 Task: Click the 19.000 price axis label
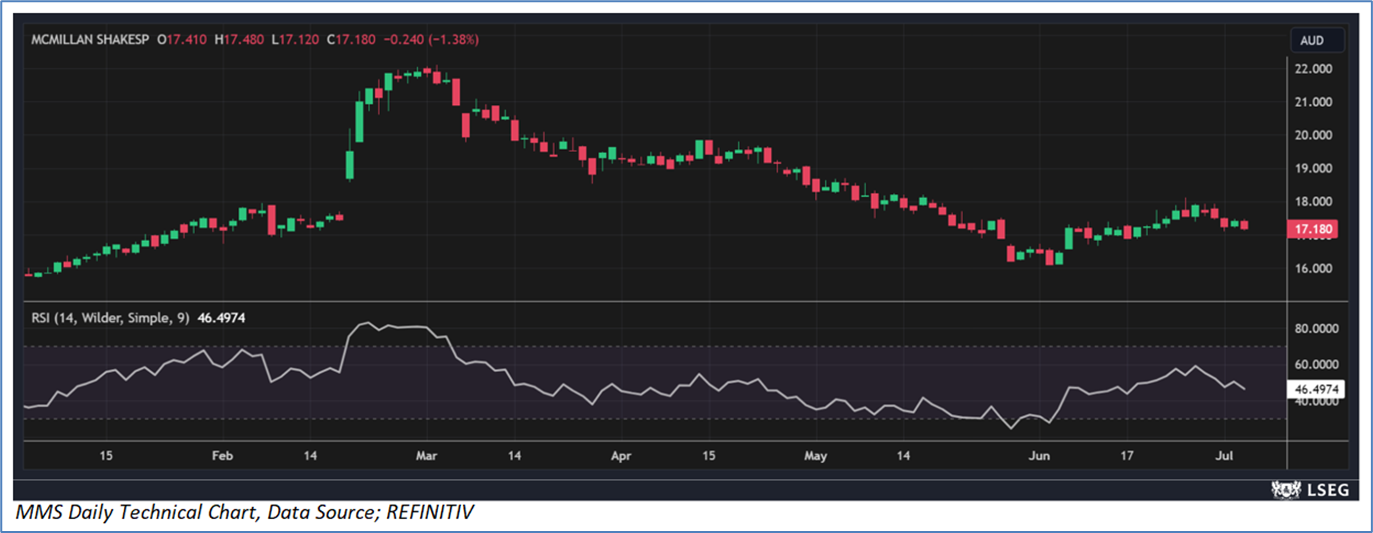pyautogui.click(x=1314, y=168)
